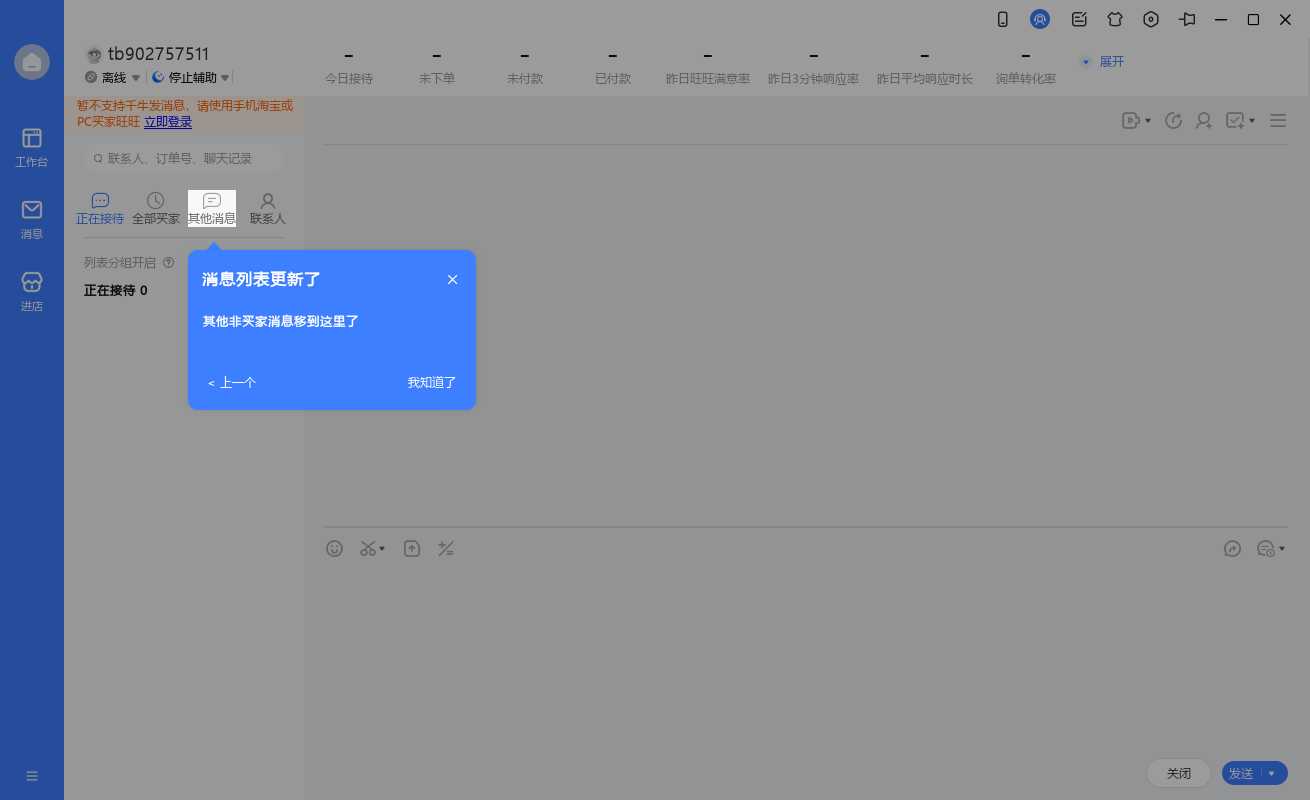Click the video call icon in chat header

[x=1130, y=120]
